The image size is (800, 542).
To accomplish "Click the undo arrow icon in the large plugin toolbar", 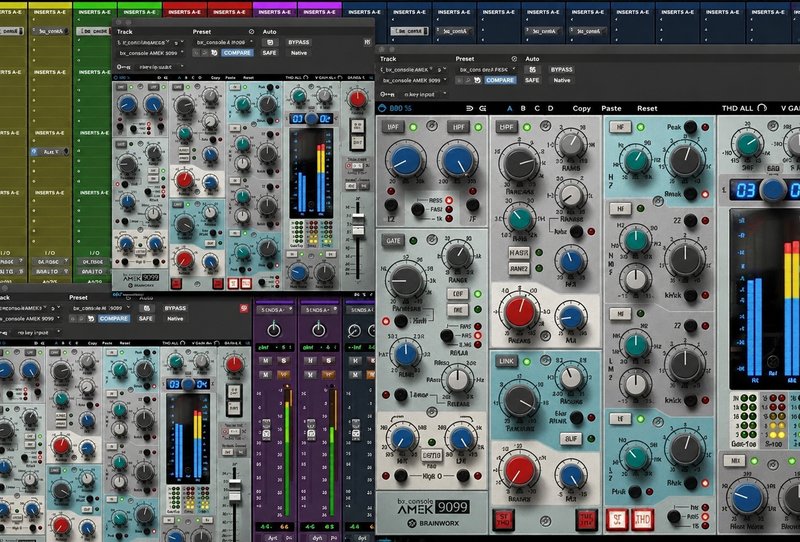I will [469, 108].
